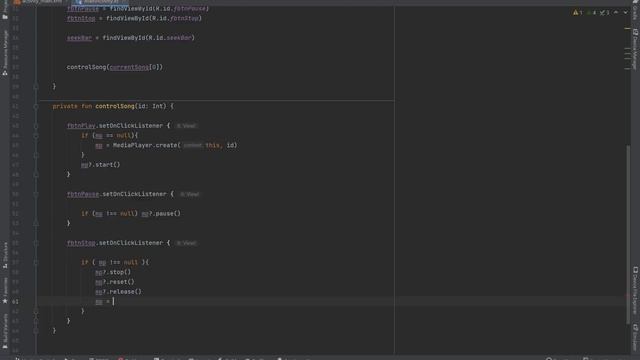Place cursor on controlSong(currentSong[0]) call
Screen dimensions: 640x360
[x=115, y=67]
